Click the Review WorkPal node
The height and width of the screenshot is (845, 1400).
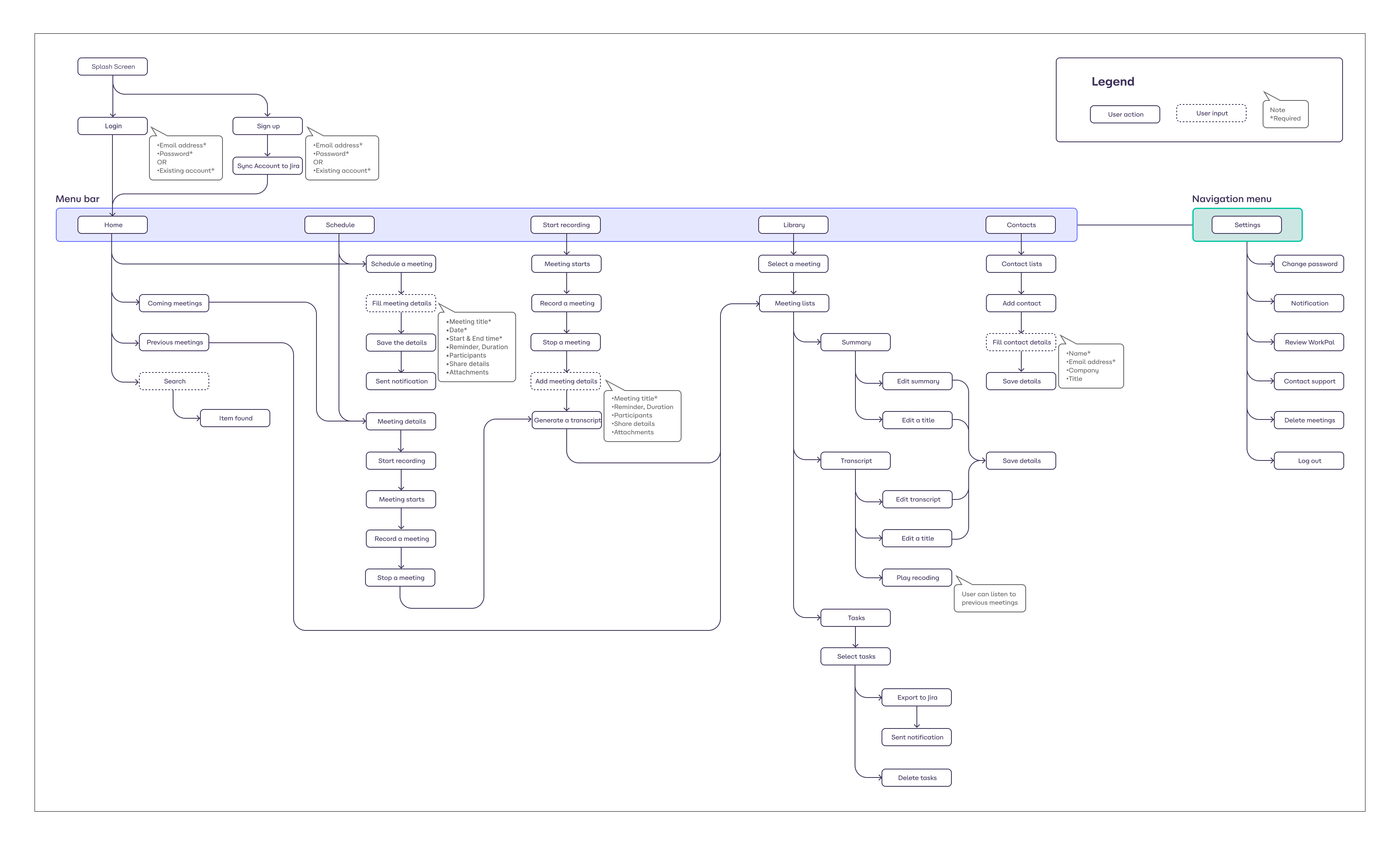click(1309, 342)
